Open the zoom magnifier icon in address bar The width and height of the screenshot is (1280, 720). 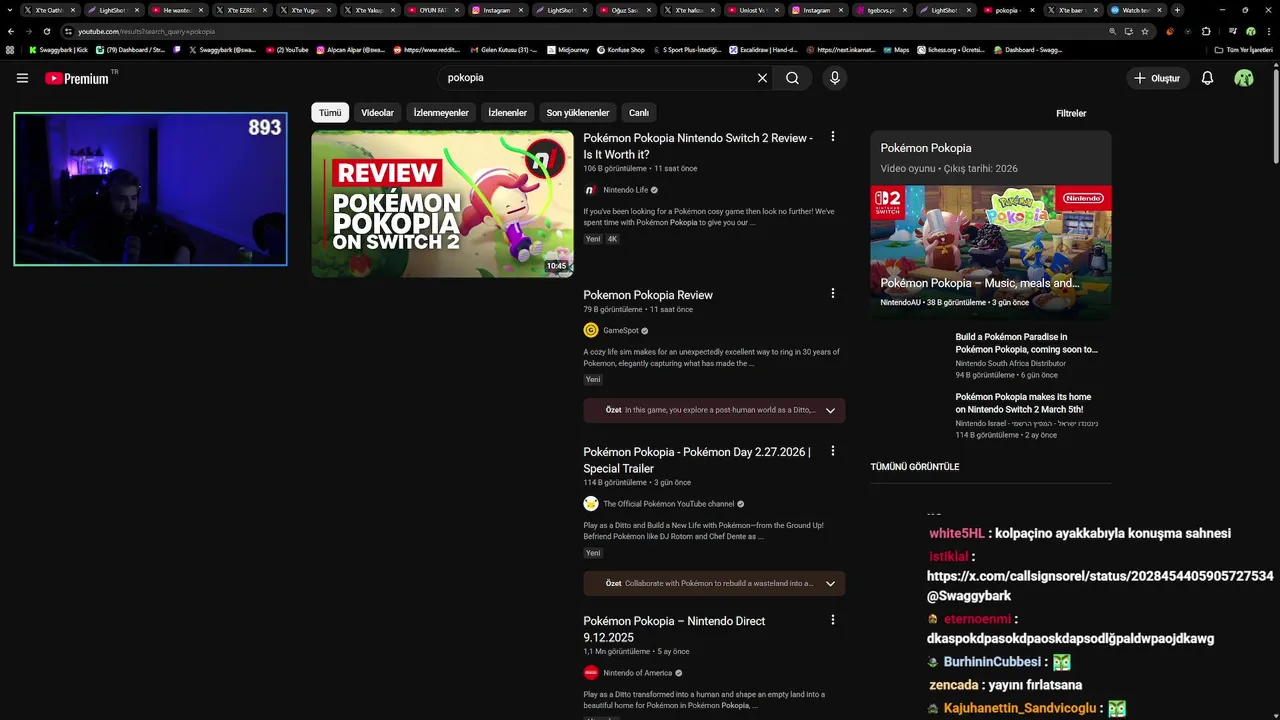coord(1112,31)
